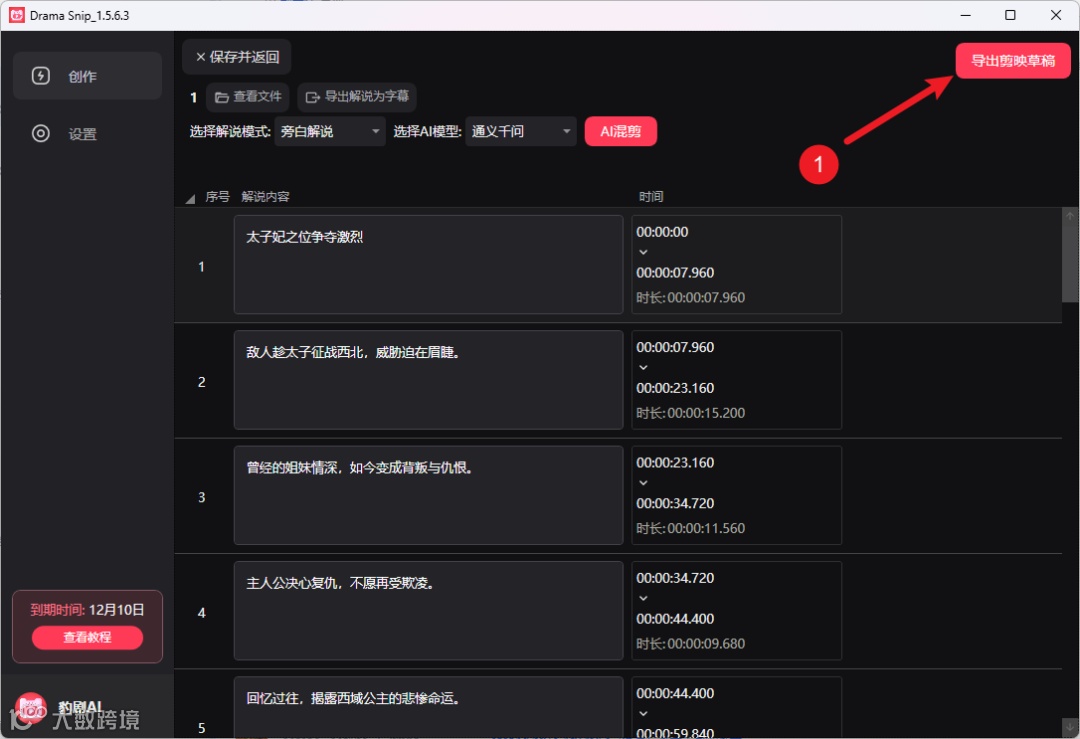This screenshot has height=739, width=1080.
Task: Click the scrollbar up arrow
Action: (1070, 216)
